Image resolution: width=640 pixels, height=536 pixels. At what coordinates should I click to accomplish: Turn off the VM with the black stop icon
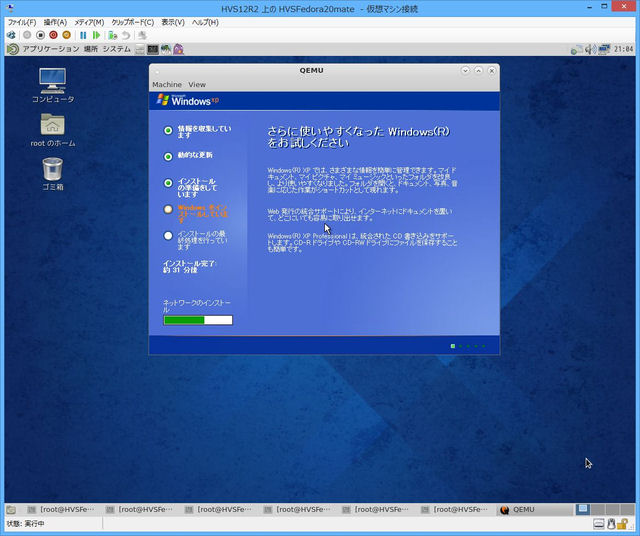[x=40, y=35]
